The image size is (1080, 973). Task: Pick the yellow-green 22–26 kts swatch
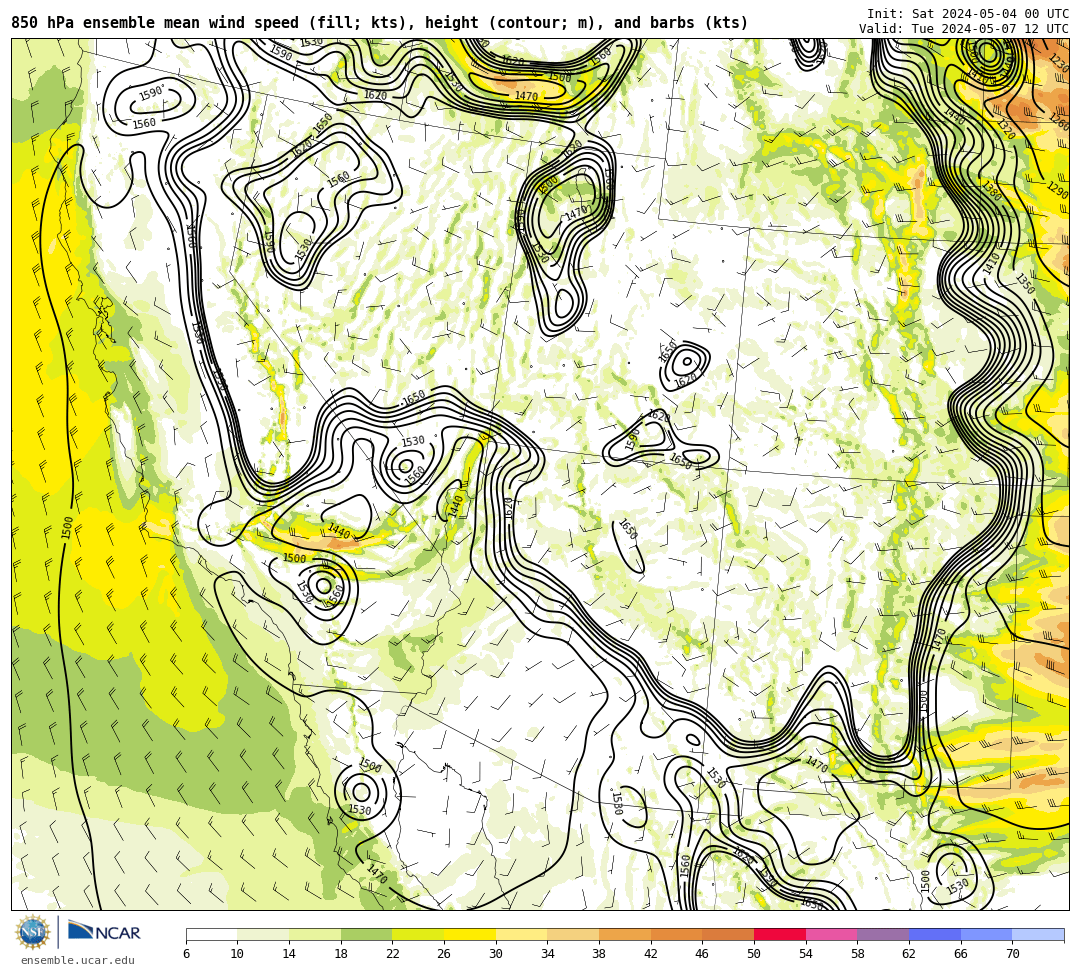pos(418,934)
